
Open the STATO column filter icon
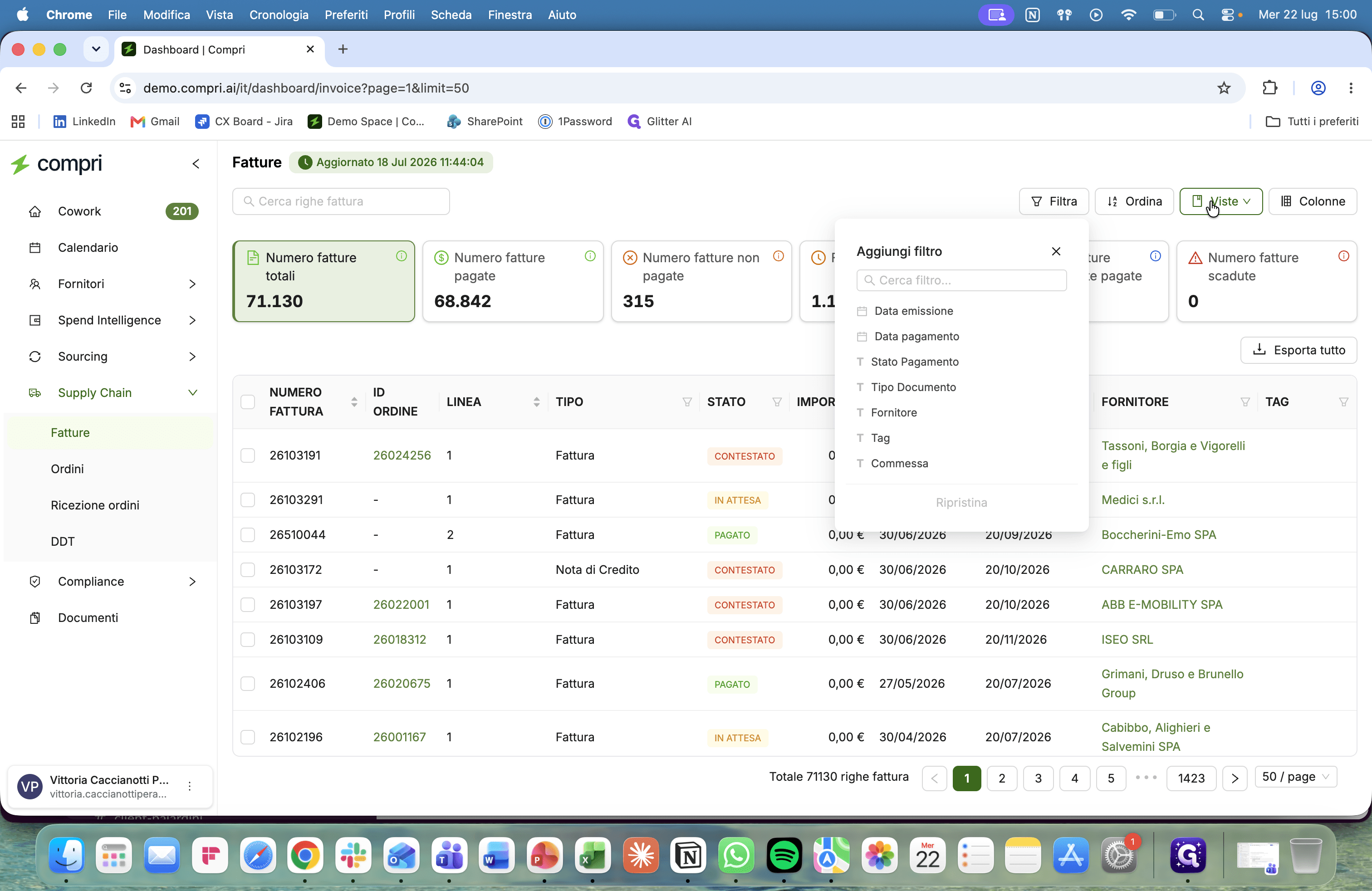coord(776,401)
